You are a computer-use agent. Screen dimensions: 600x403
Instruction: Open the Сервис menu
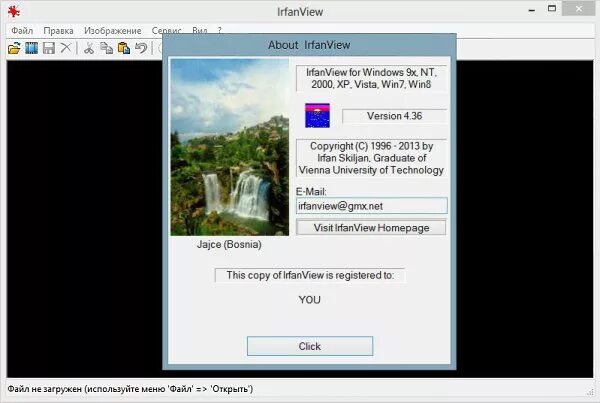[x=166, y=31]
